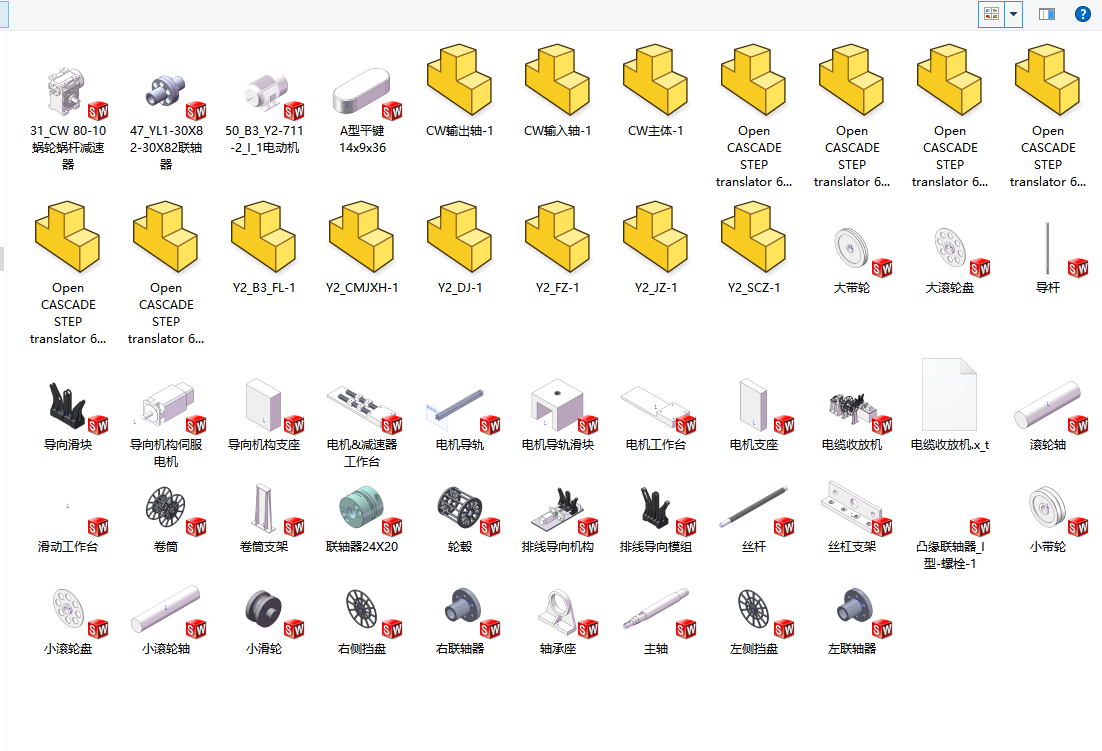1102x751 pixels.
Task: Select the 电机&减速器工作台 file
Action: point(362,406)
